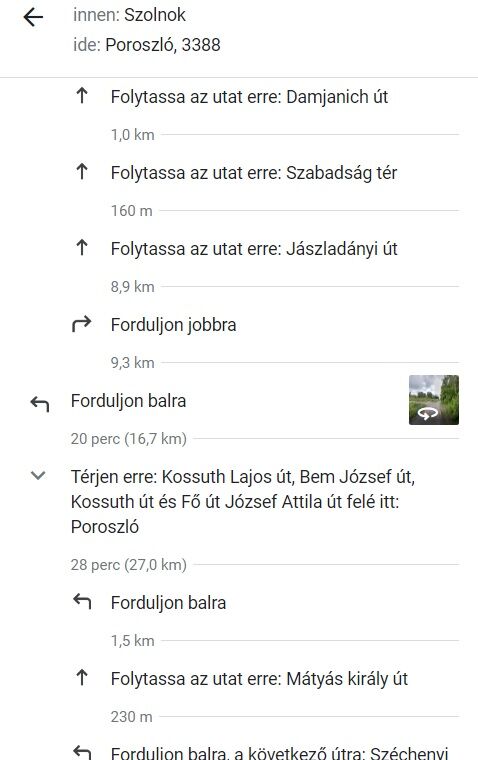Screen dimensions: 478x760
Task: Select the Forduljon balra step with photo
Action: click(128, 401)
